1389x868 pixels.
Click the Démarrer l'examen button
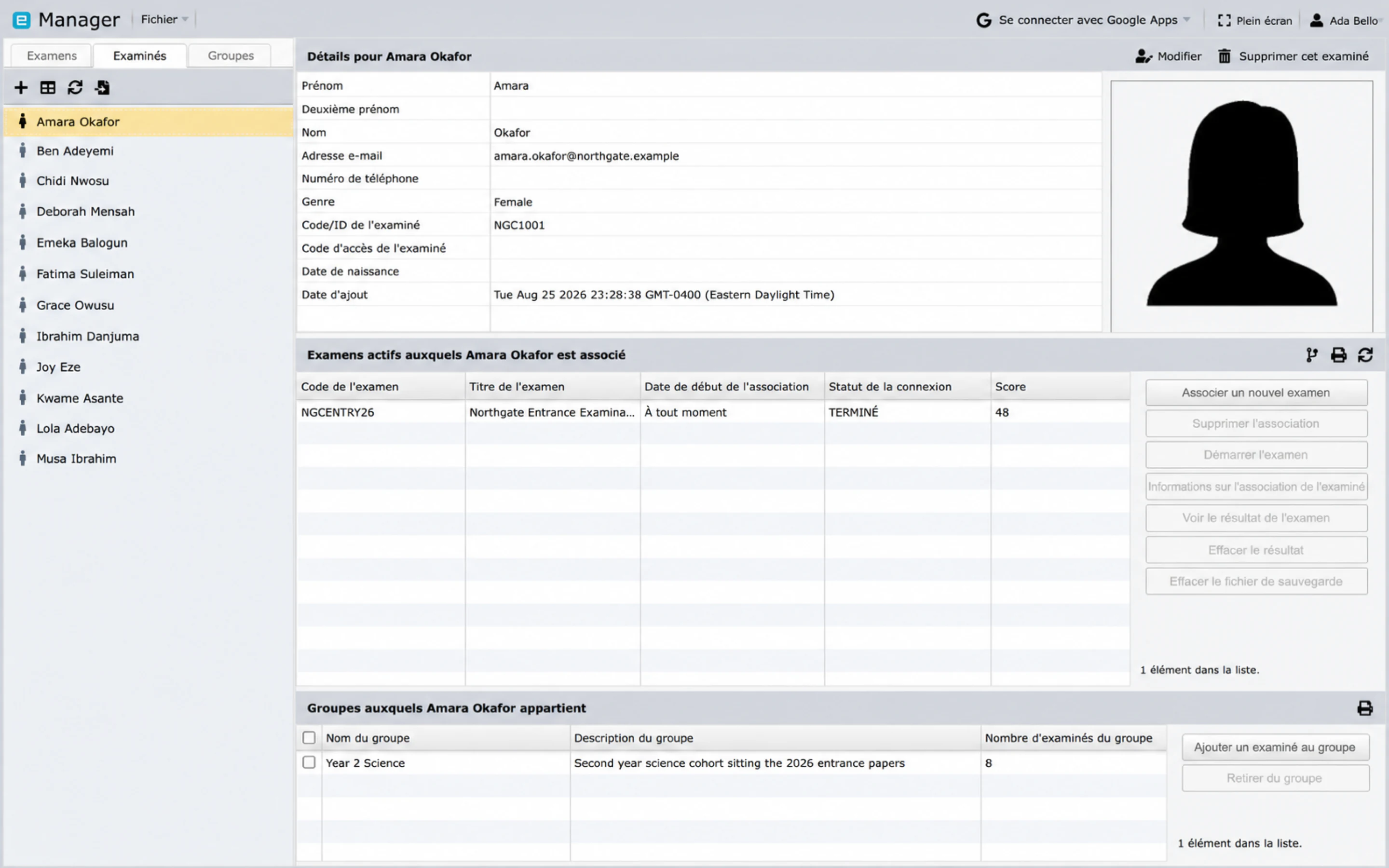[1256, 455]
